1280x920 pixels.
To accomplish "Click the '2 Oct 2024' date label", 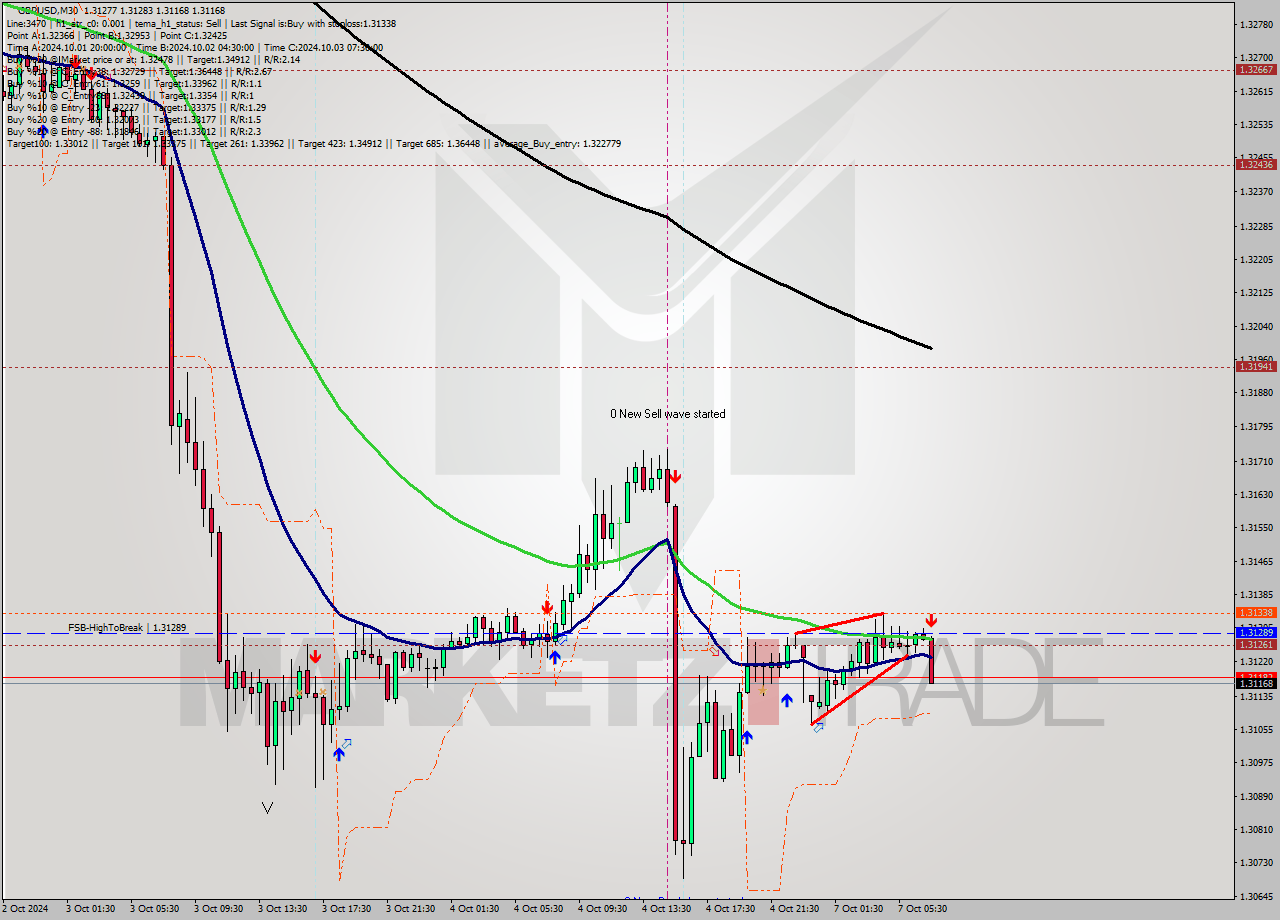I will pyautogui.click(x=26, y=909).
